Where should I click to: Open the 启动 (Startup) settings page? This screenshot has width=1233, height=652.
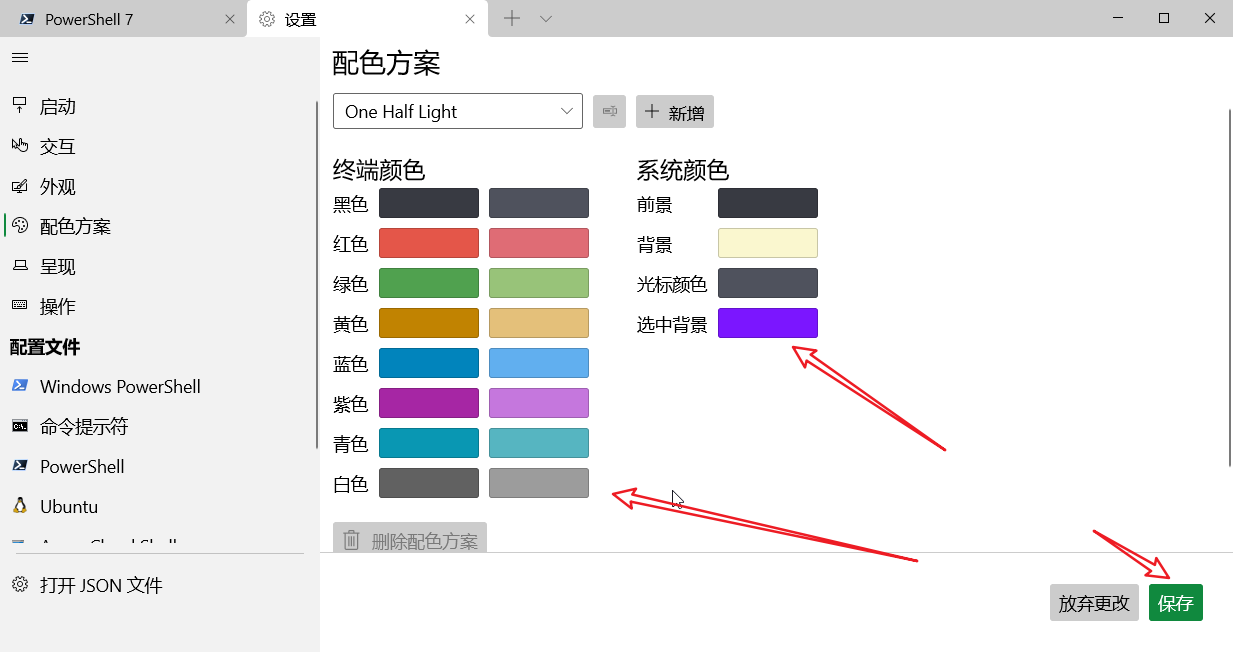[x=57, y=105]
